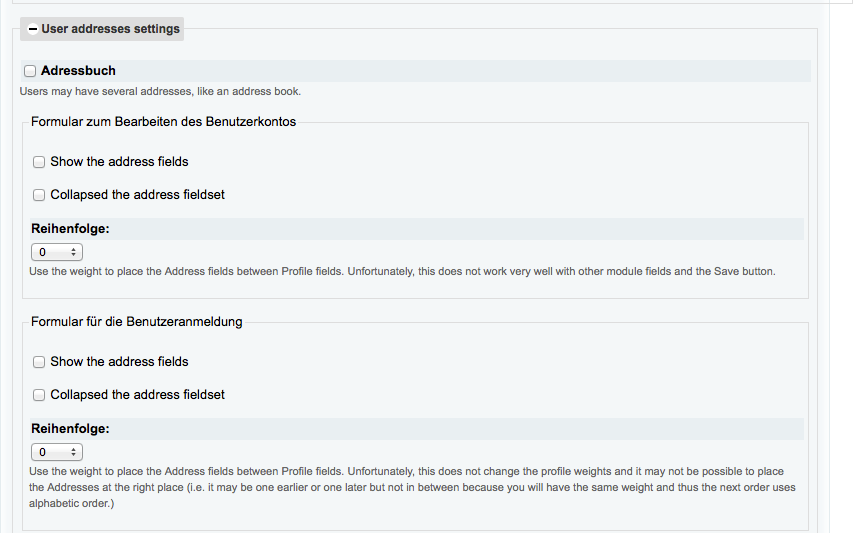Click the arrows of the Benutzeranmeldung weight selector
This screenshot has width=853, height=533.
74,452
